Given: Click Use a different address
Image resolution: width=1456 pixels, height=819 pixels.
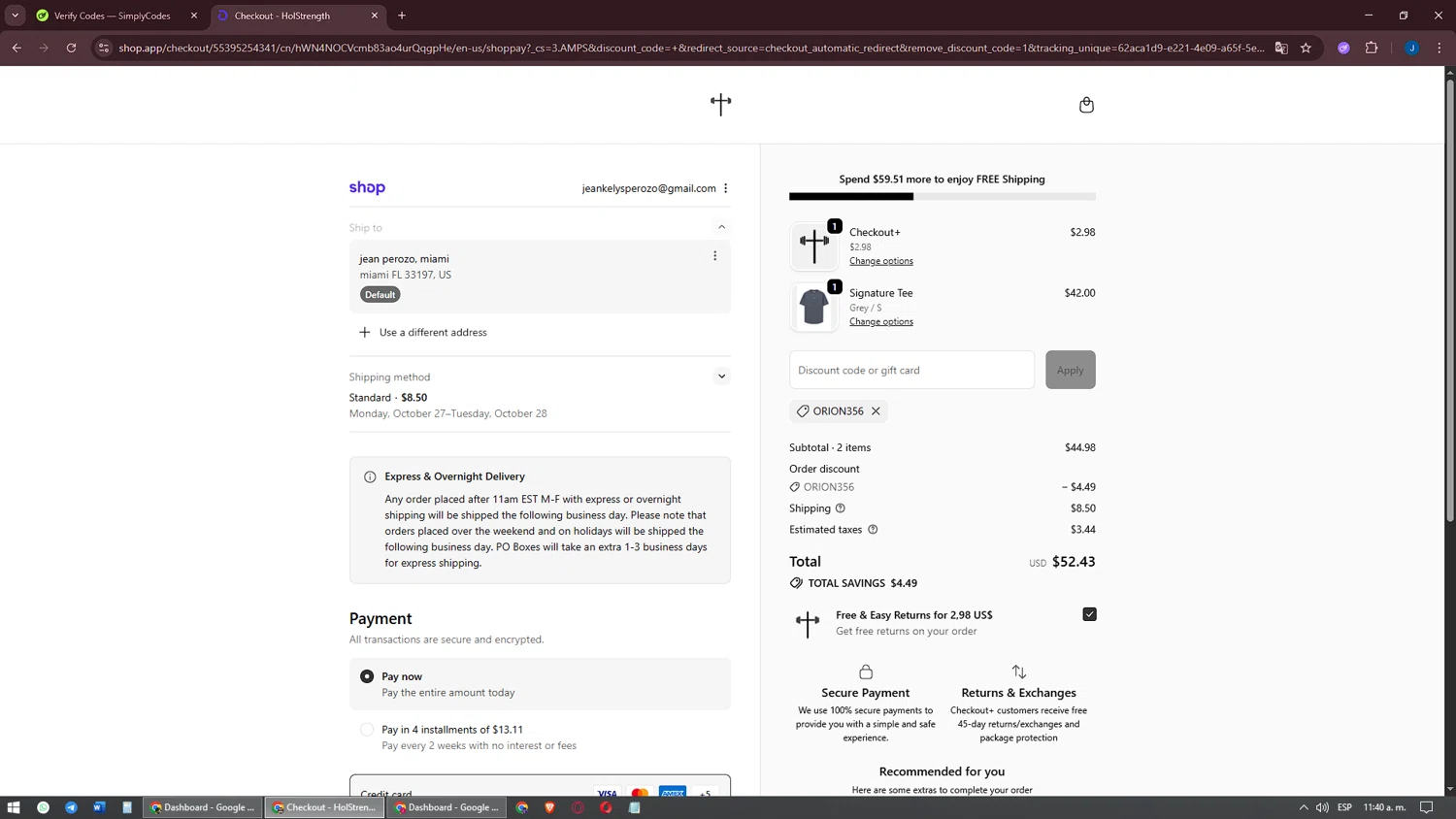Looking at the screenshot, I should point(433,332).
